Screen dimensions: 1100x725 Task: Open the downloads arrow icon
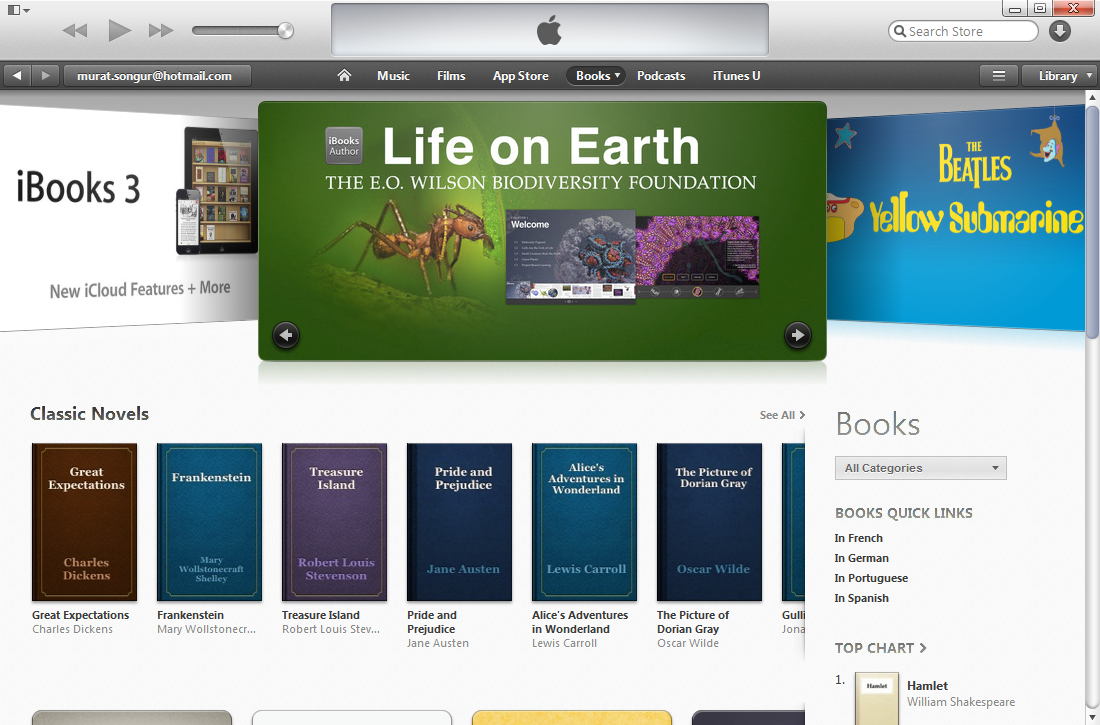[1059, 31]
